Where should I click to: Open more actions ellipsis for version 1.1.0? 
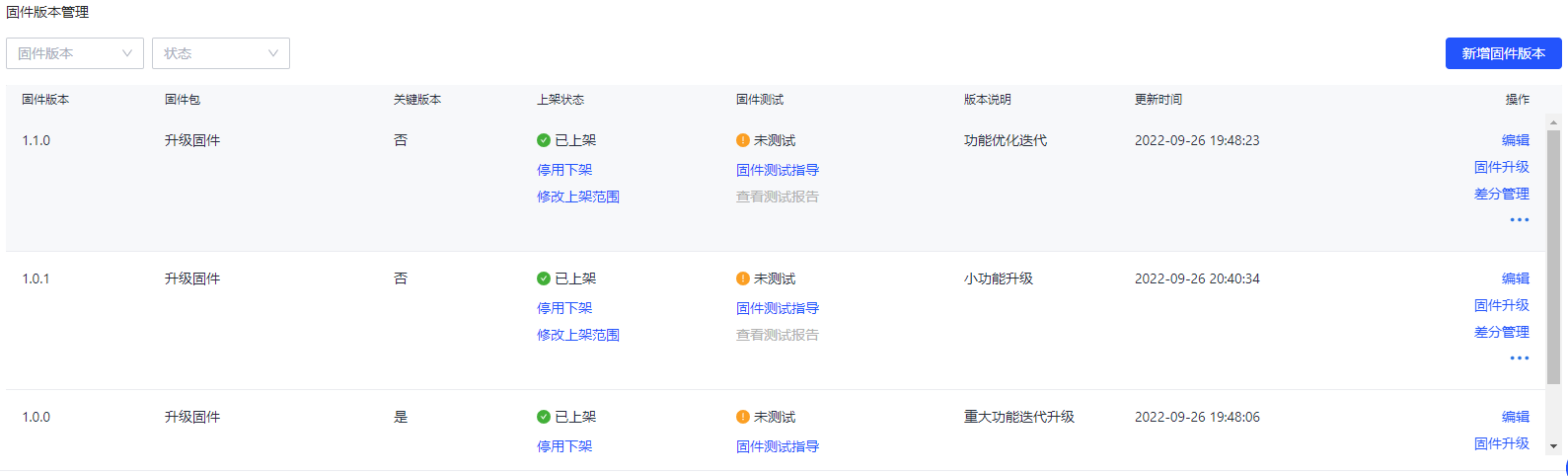click(x=1520, y=220)
